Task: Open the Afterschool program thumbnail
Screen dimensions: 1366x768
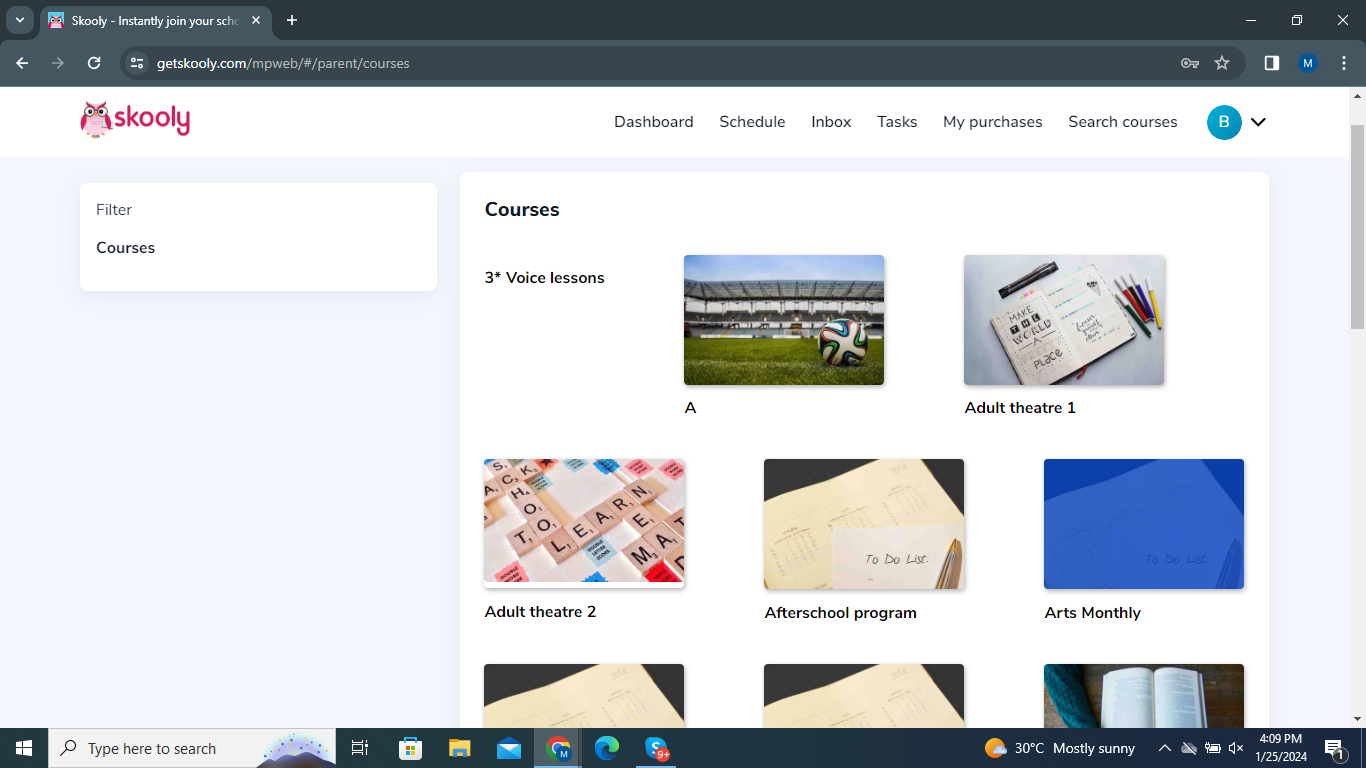Action: pos(864,524)
